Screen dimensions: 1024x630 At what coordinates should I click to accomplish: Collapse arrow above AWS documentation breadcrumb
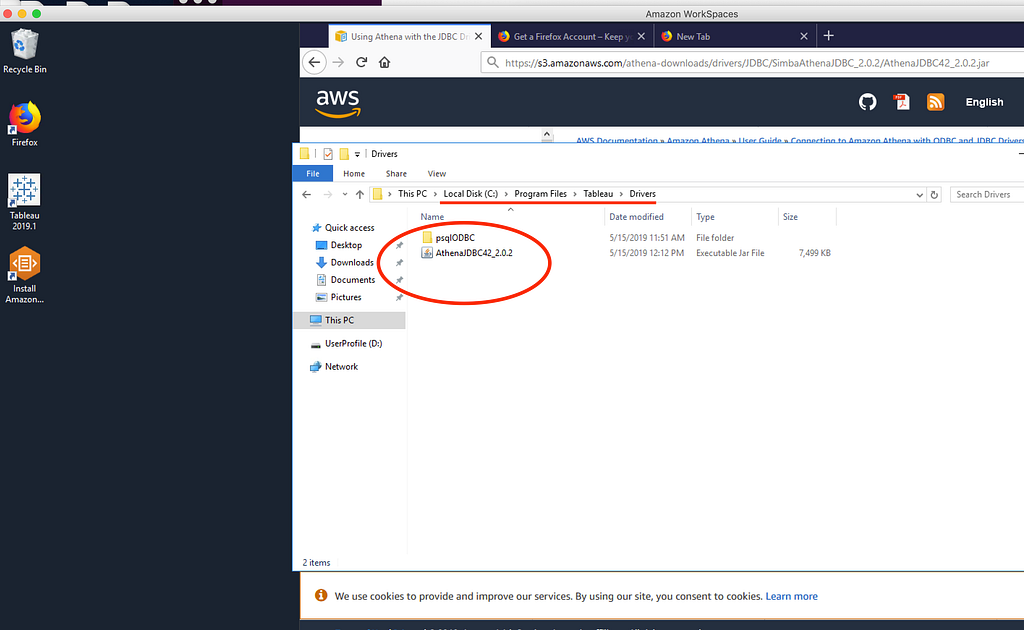(x=547, y=135)
